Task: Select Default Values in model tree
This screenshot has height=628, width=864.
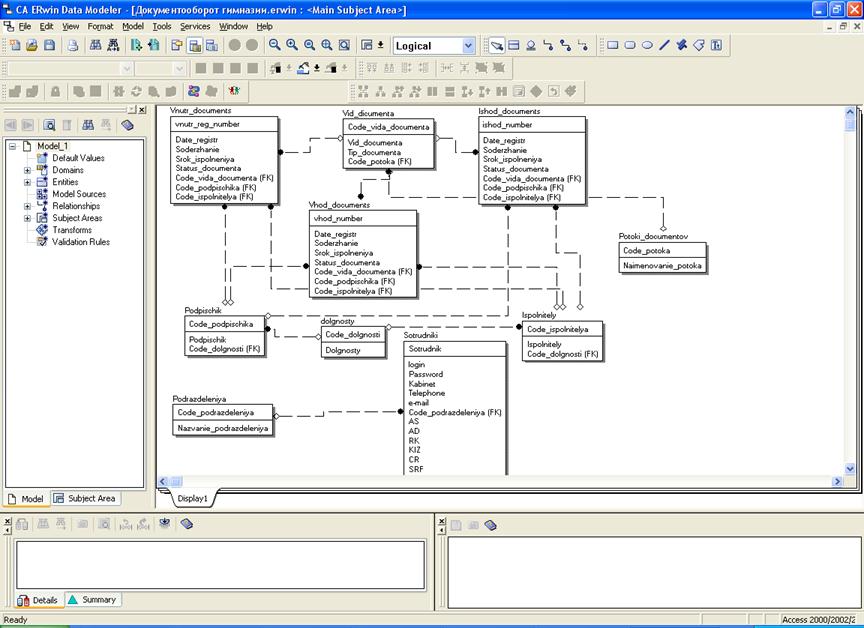Action: pyautogui.click(x=78, y=158)
